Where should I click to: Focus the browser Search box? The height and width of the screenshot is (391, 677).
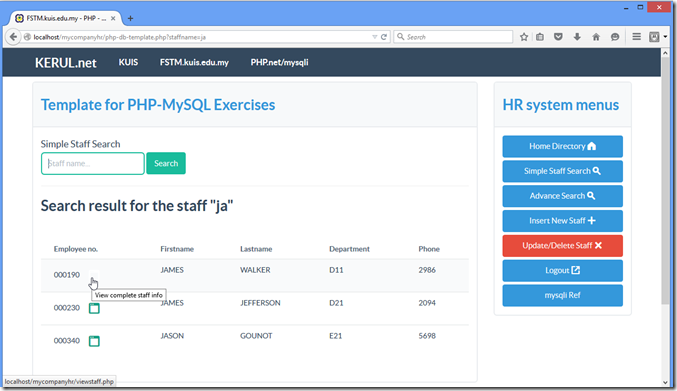pyautogui.click(x=453, y=37)
